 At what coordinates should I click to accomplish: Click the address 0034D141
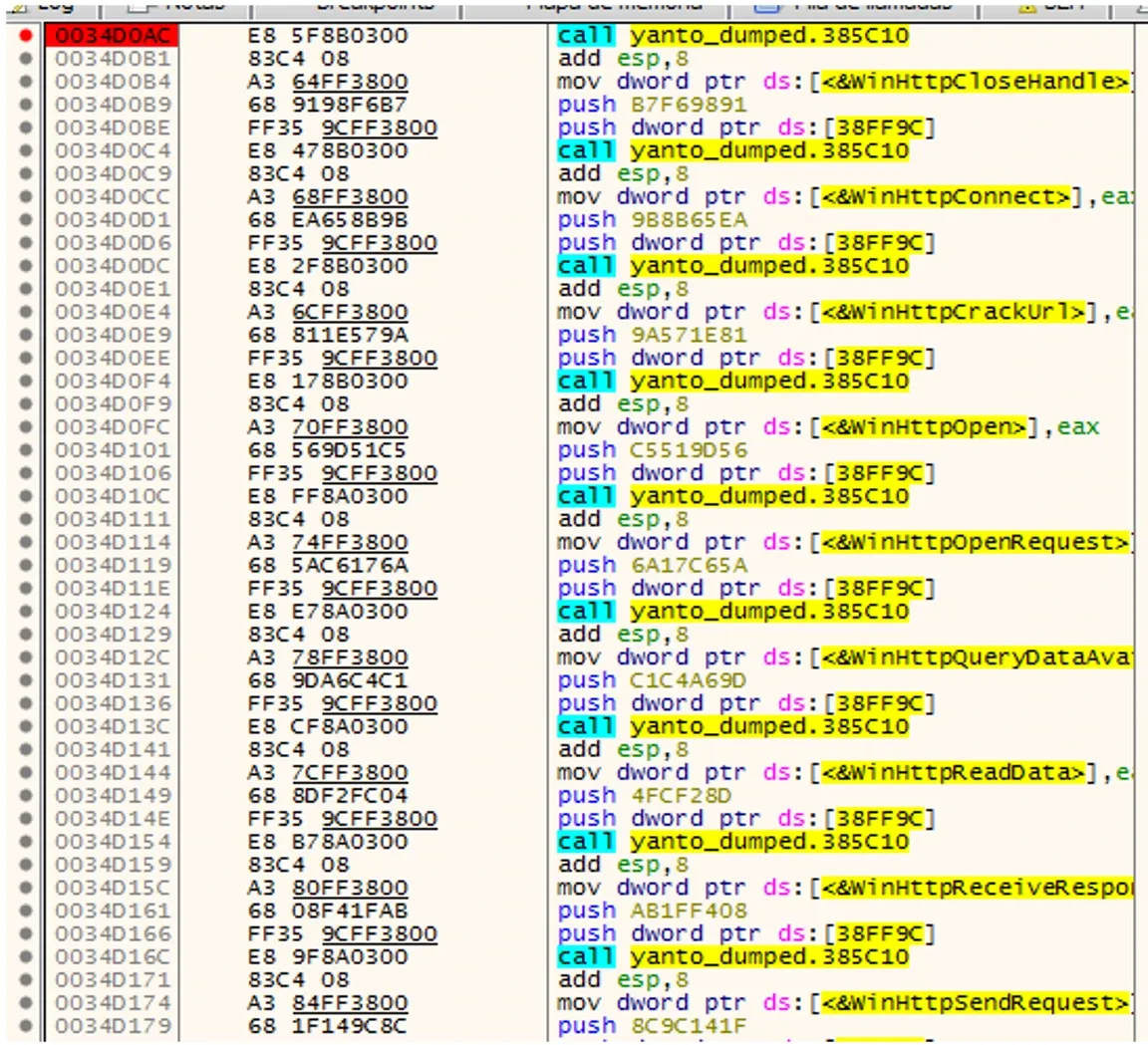pyautogui.click(x=113, y=750)
